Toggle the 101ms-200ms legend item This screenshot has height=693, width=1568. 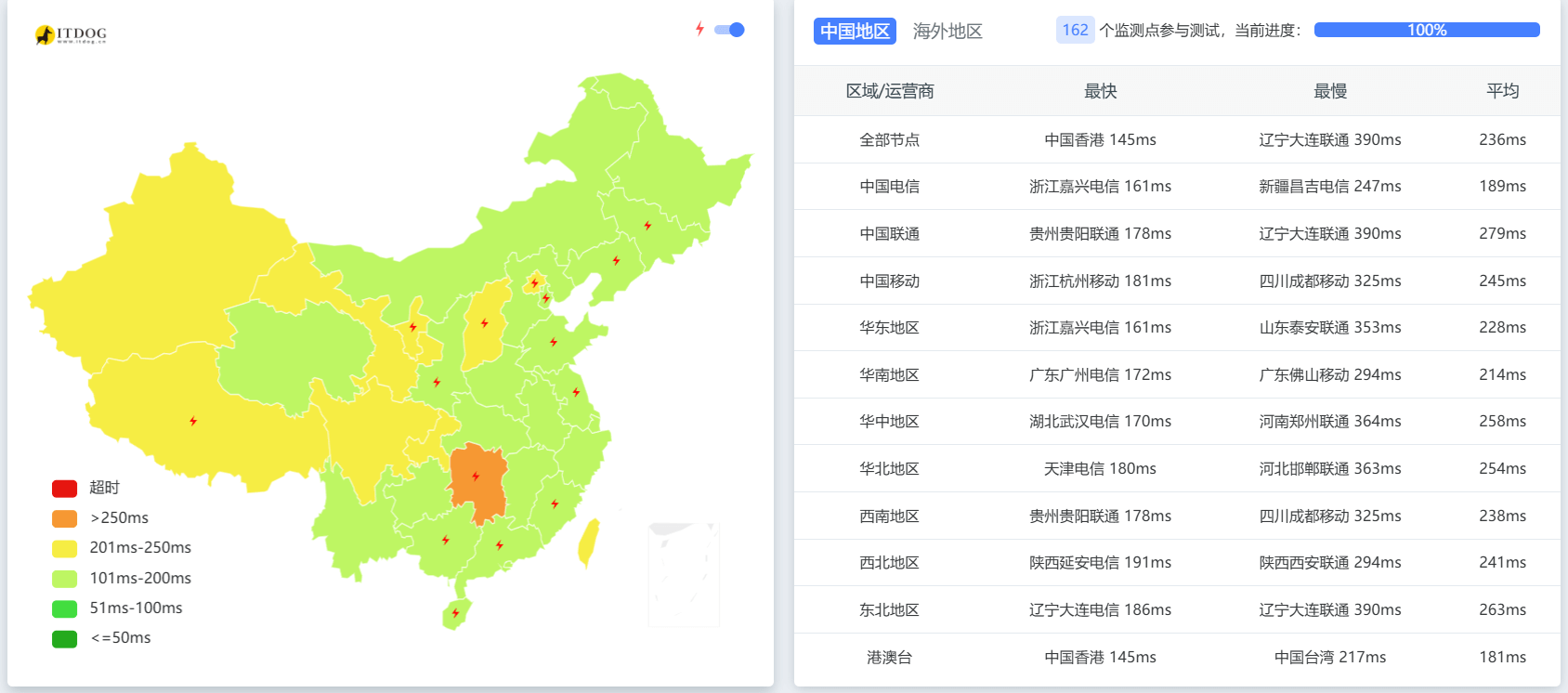(123, 578)
